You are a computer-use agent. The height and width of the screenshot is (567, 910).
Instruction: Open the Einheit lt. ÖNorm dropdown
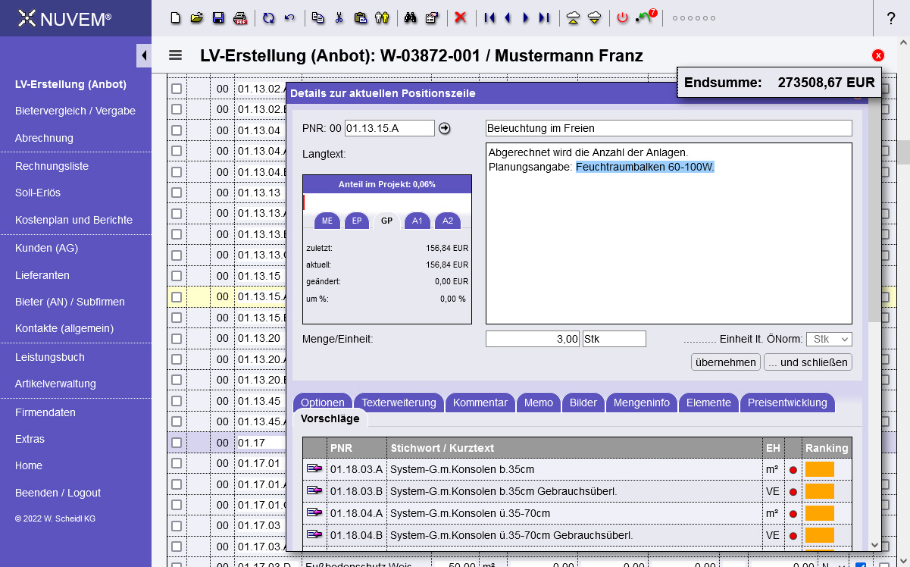pyautogui.click(x=828, y=340)
